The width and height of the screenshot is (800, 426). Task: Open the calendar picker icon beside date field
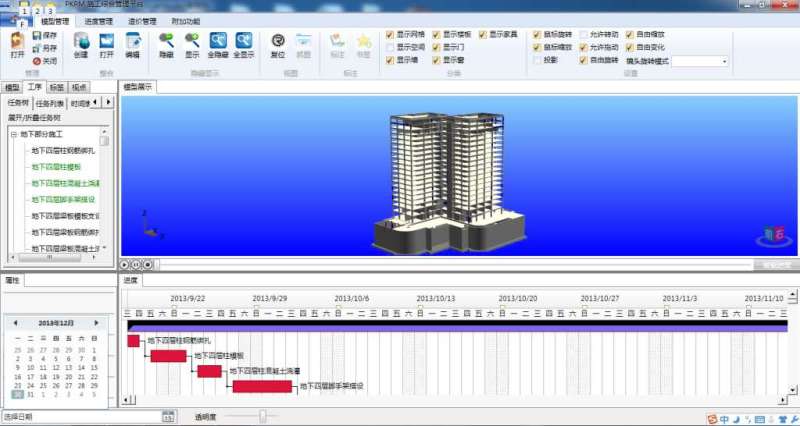tap(168, 416)
